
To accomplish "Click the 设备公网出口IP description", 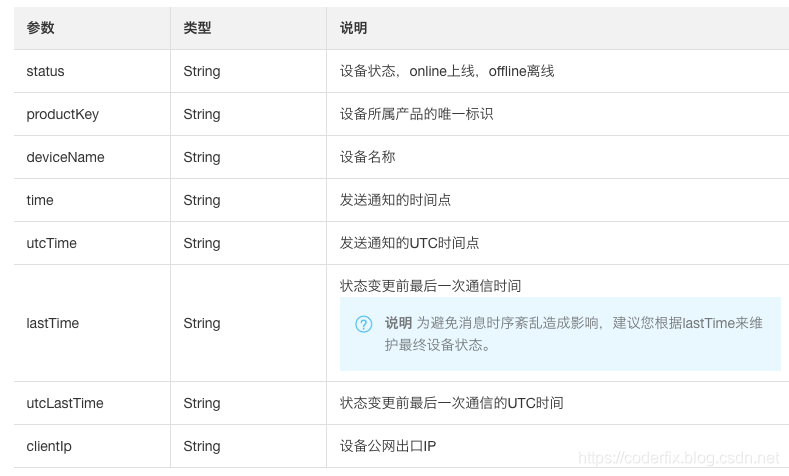I will pyautogui.click(x=388, y=447).
